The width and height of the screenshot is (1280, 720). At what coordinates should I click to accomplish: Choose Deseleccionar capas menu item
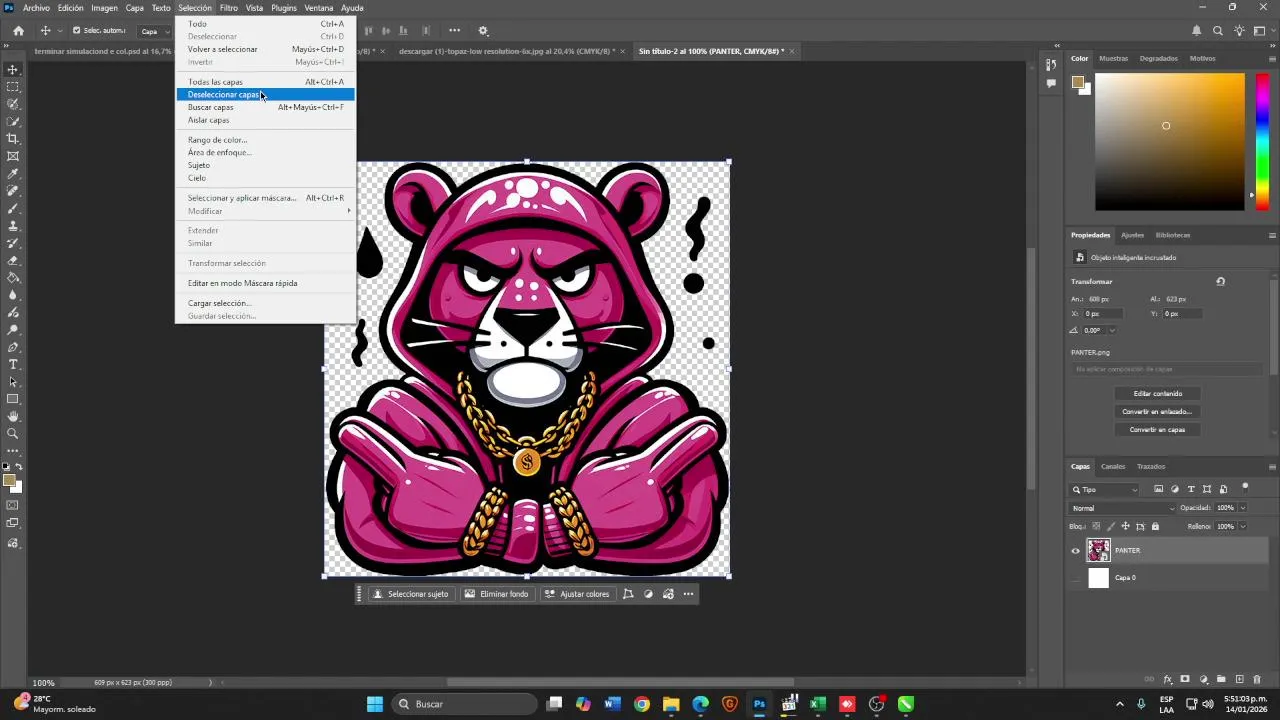pyautogui.click(x=265, y=95)
